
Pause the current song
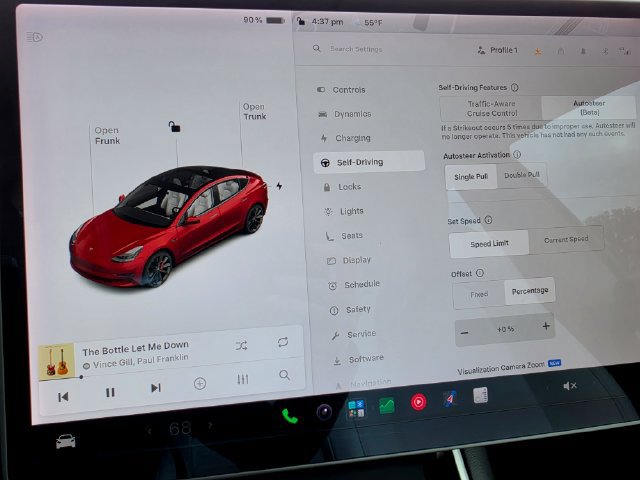(x=110, y=392)
